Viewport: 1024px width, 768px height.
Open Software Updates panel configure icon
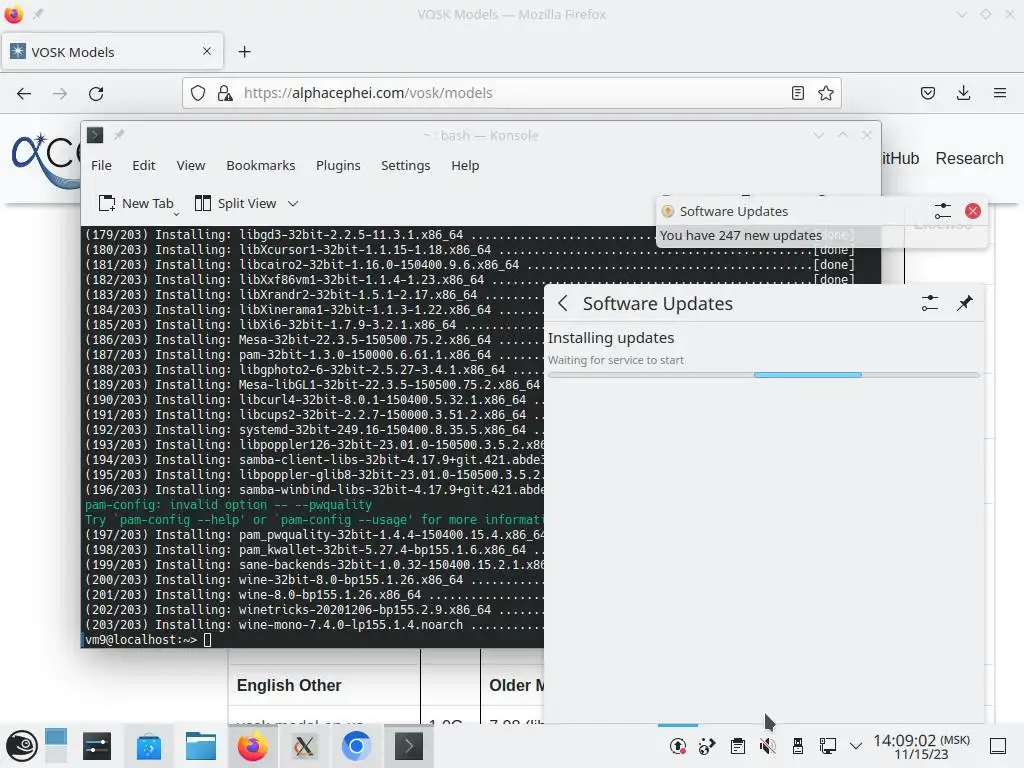929,303
